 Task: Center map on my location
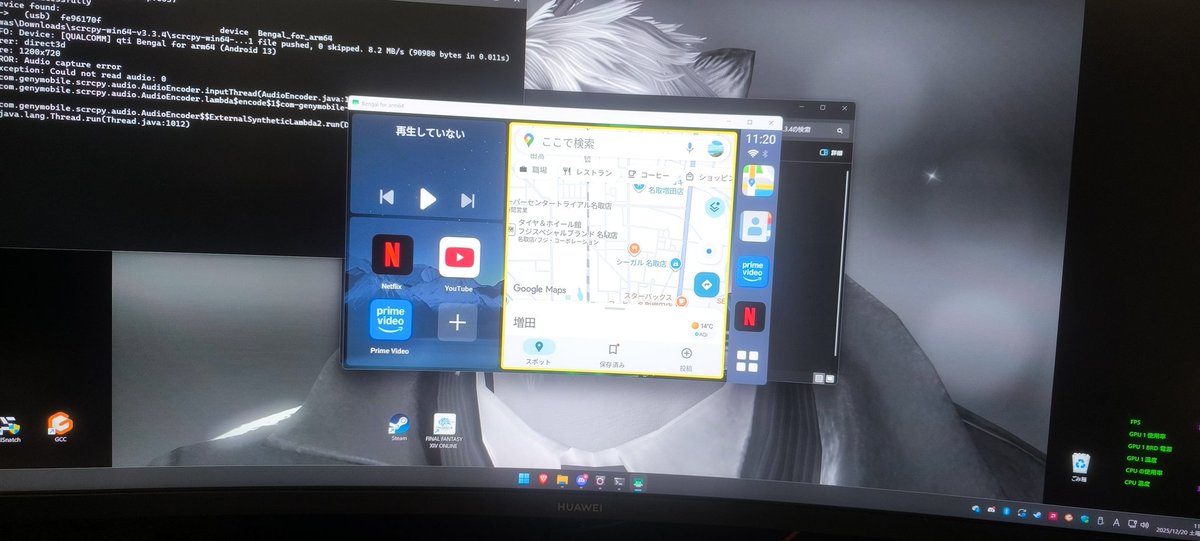click(x=709, y=252)
